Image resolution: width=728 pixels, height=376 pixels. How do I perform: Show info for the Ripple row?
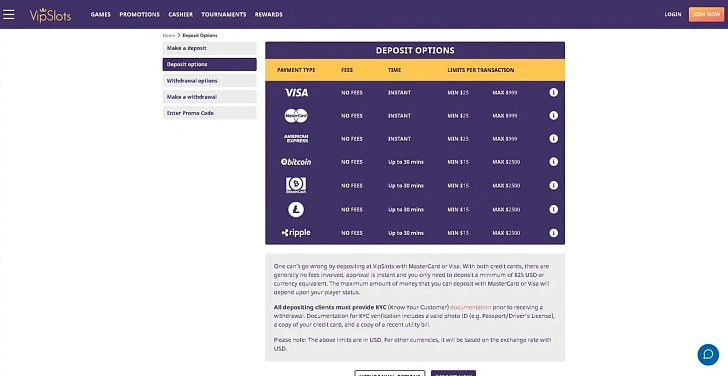(553, 233)
